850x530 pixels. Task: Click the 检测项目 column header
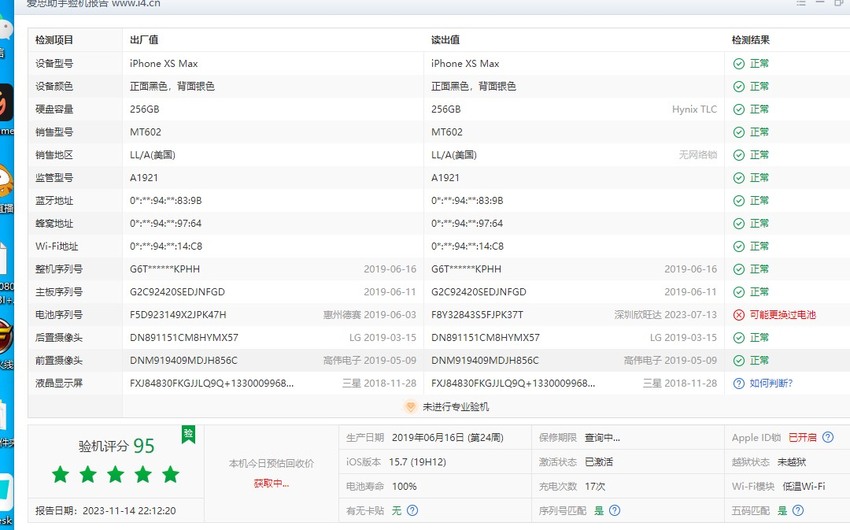point(54,40)
